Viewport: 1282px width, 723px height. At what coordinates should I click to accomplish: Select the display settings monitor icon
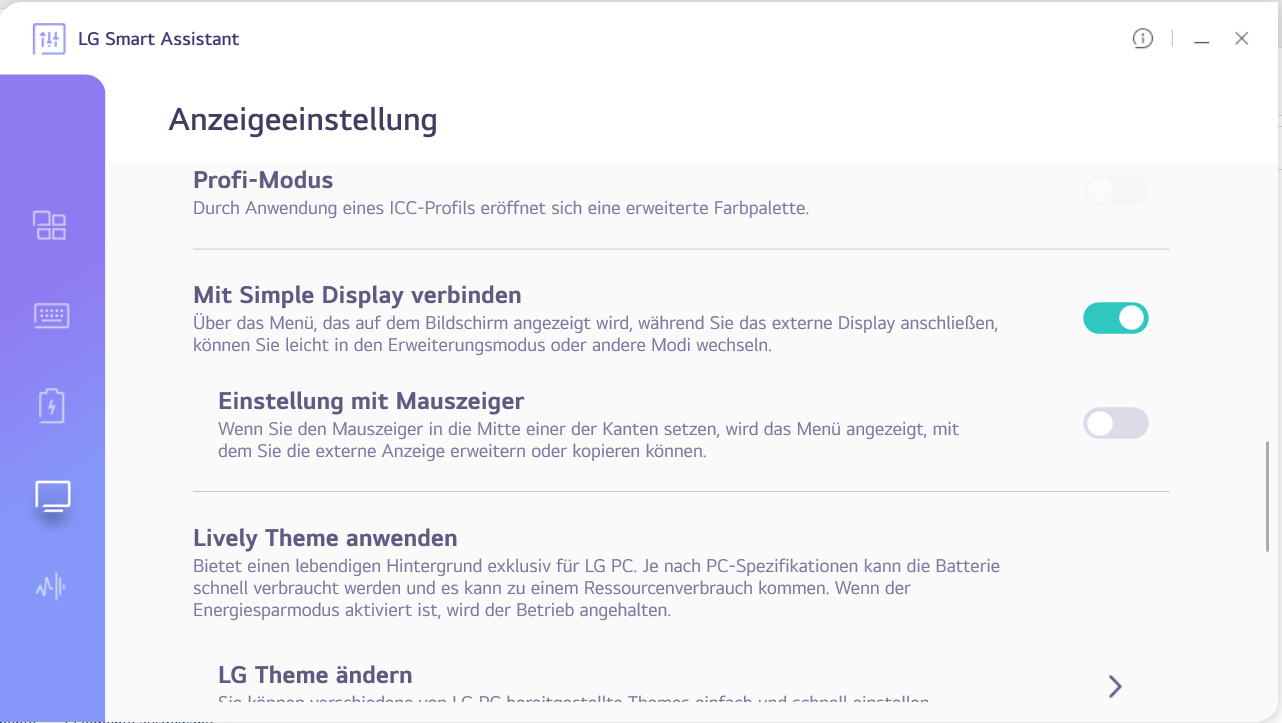52,496
